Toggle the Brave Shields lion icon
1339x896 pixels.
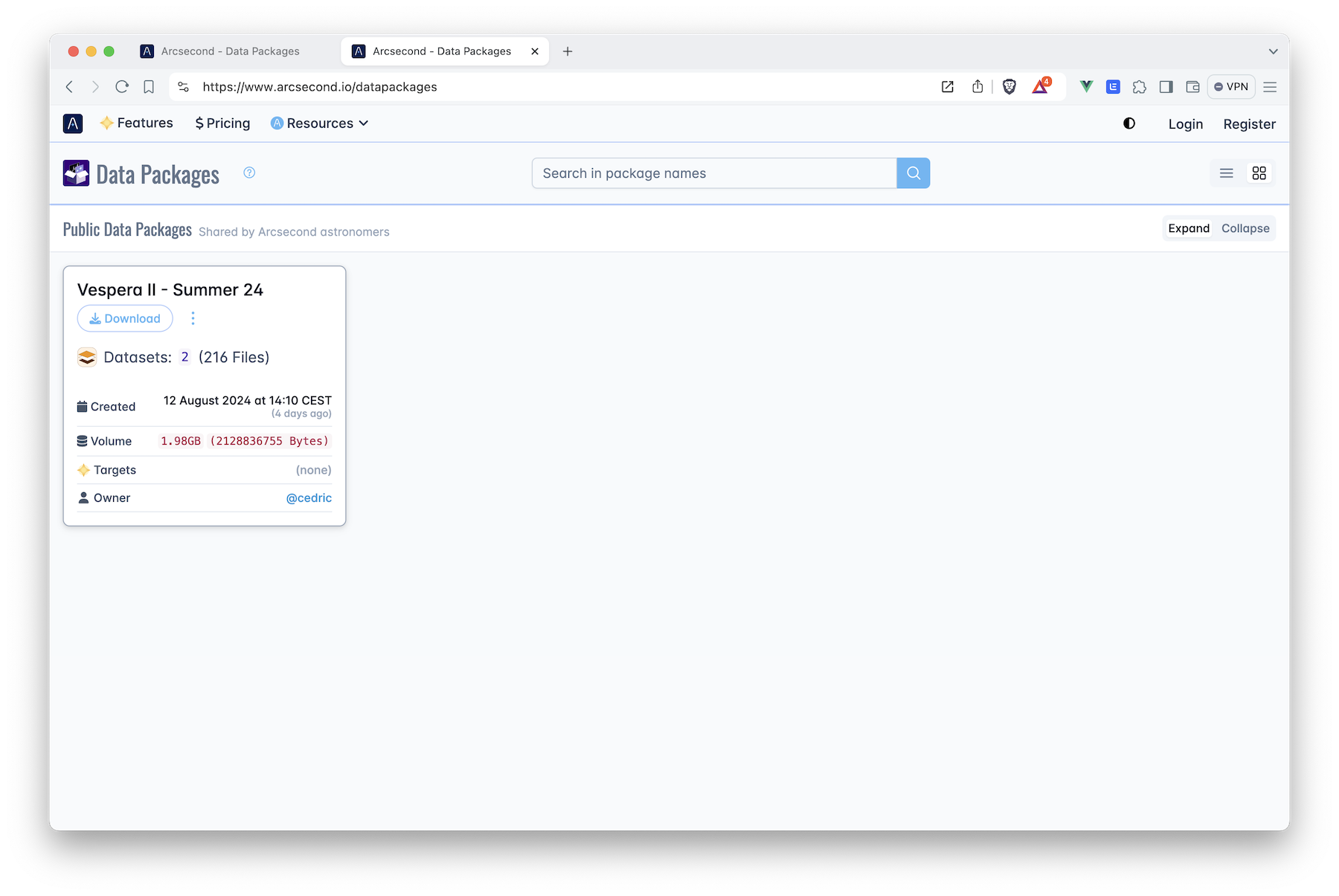pos(1009,86)
